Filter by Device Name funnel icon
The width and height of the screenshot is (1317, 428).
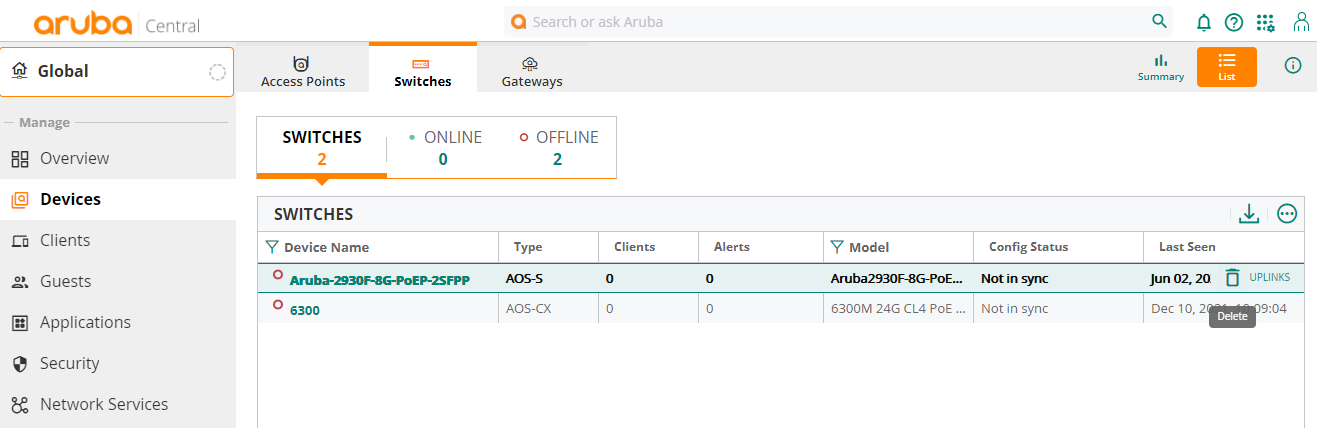(x=272, y=247)
